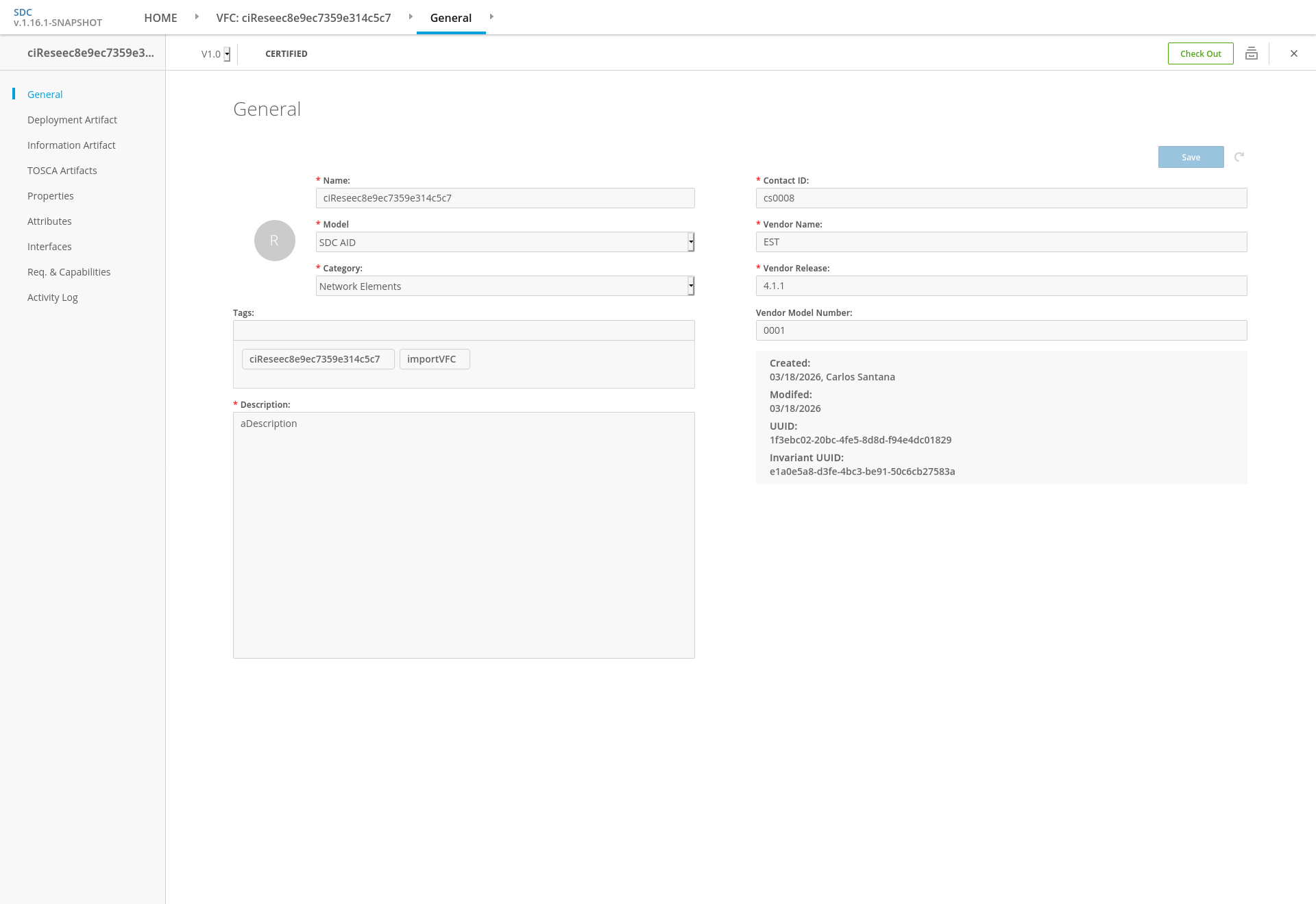
Task: Click the round R resource icon
Action: click(274, 241)
